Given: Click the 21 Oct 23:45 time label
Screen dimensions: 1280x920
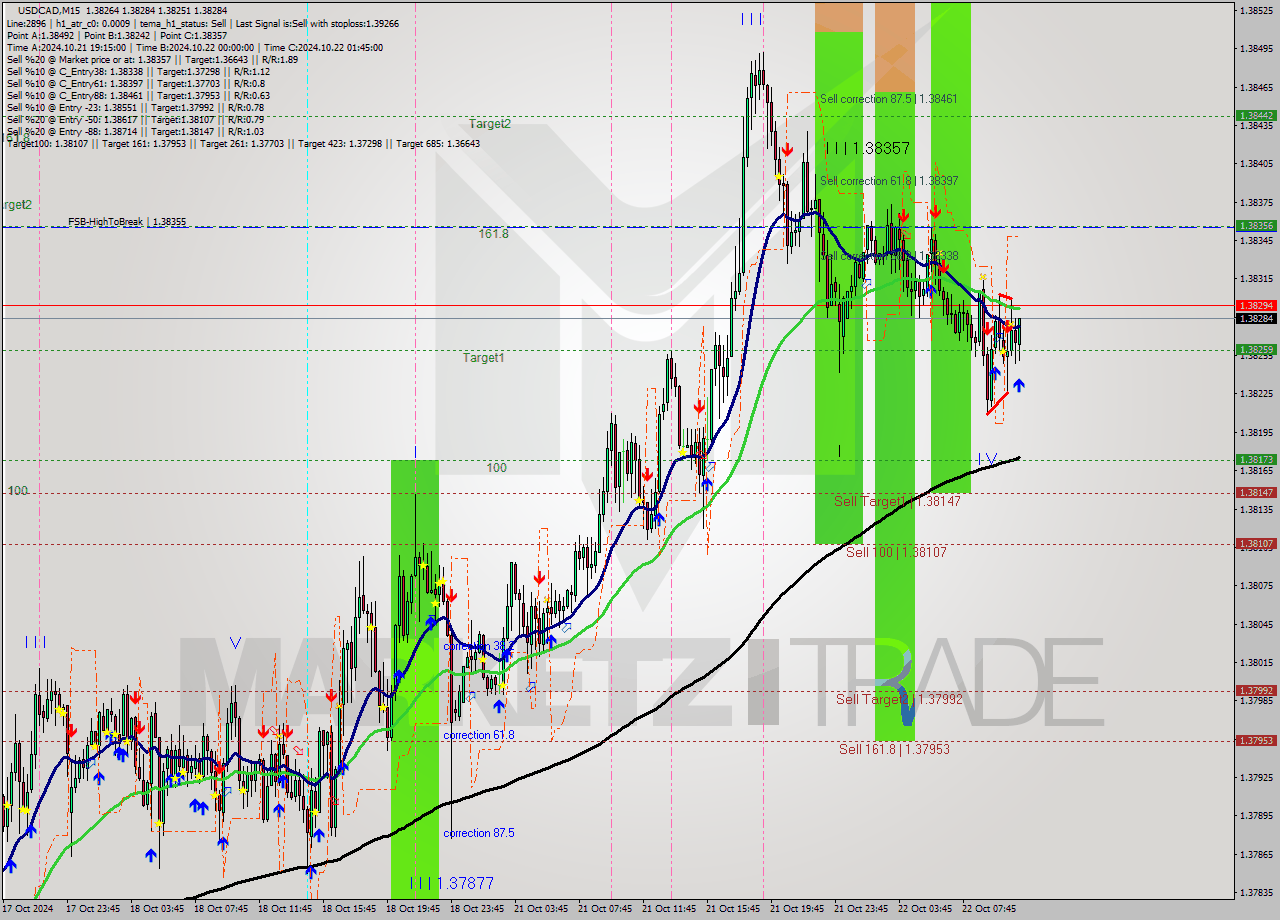Looking at the screenshot, I should click(861, 909).
